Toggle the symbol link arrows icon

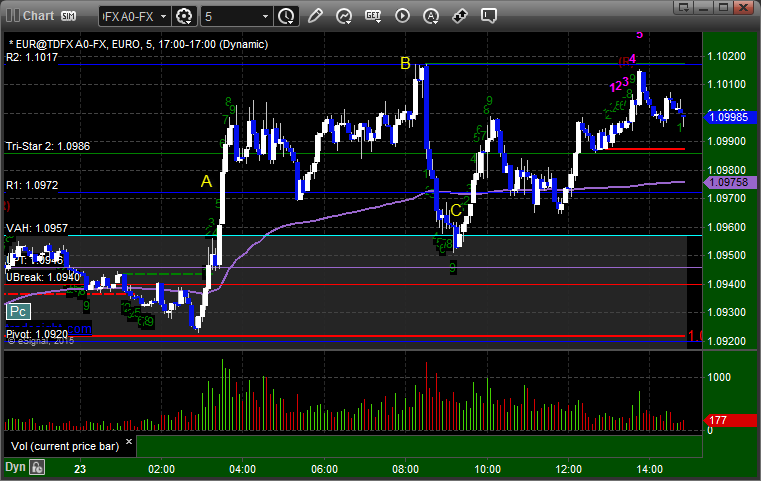point(460,17)
